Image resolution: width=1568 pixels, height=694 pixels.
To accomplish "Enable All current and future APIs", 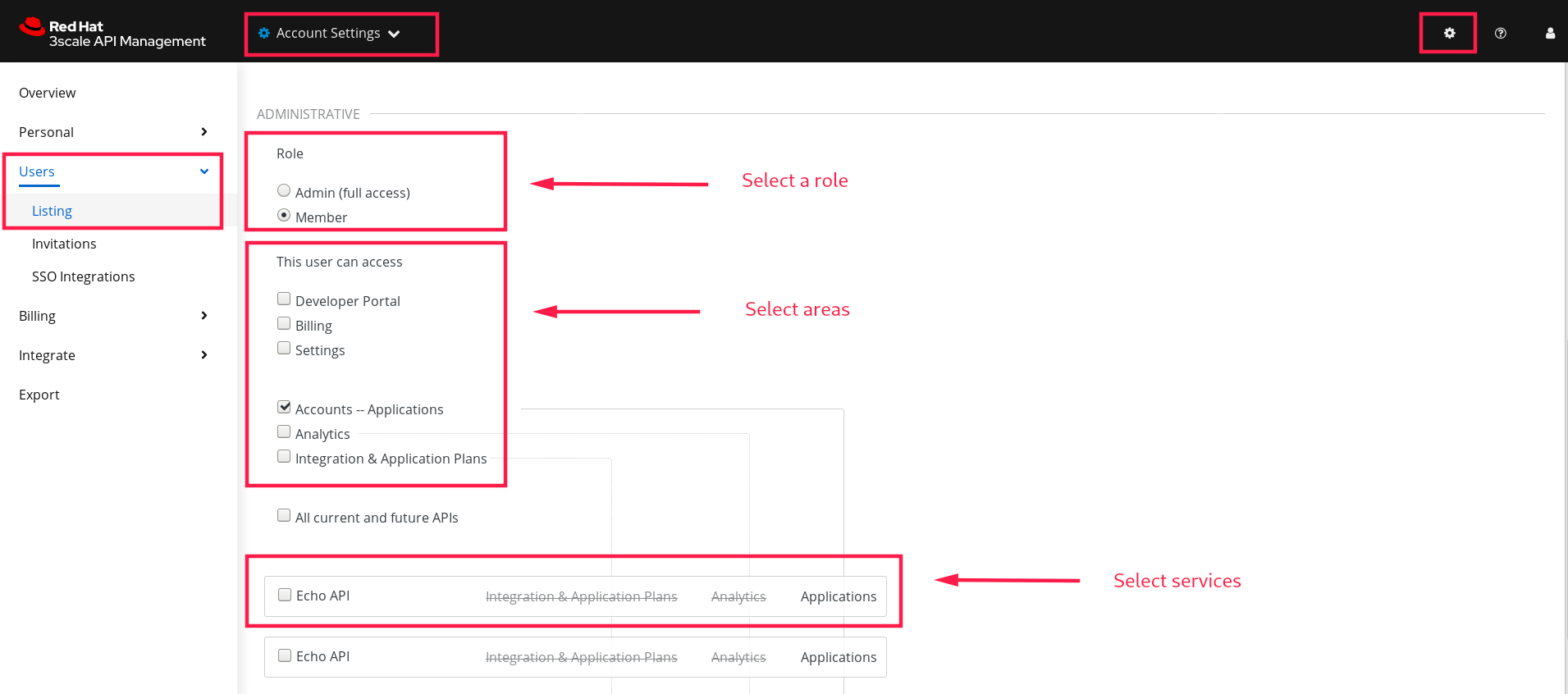I will (x=284, y=516).
